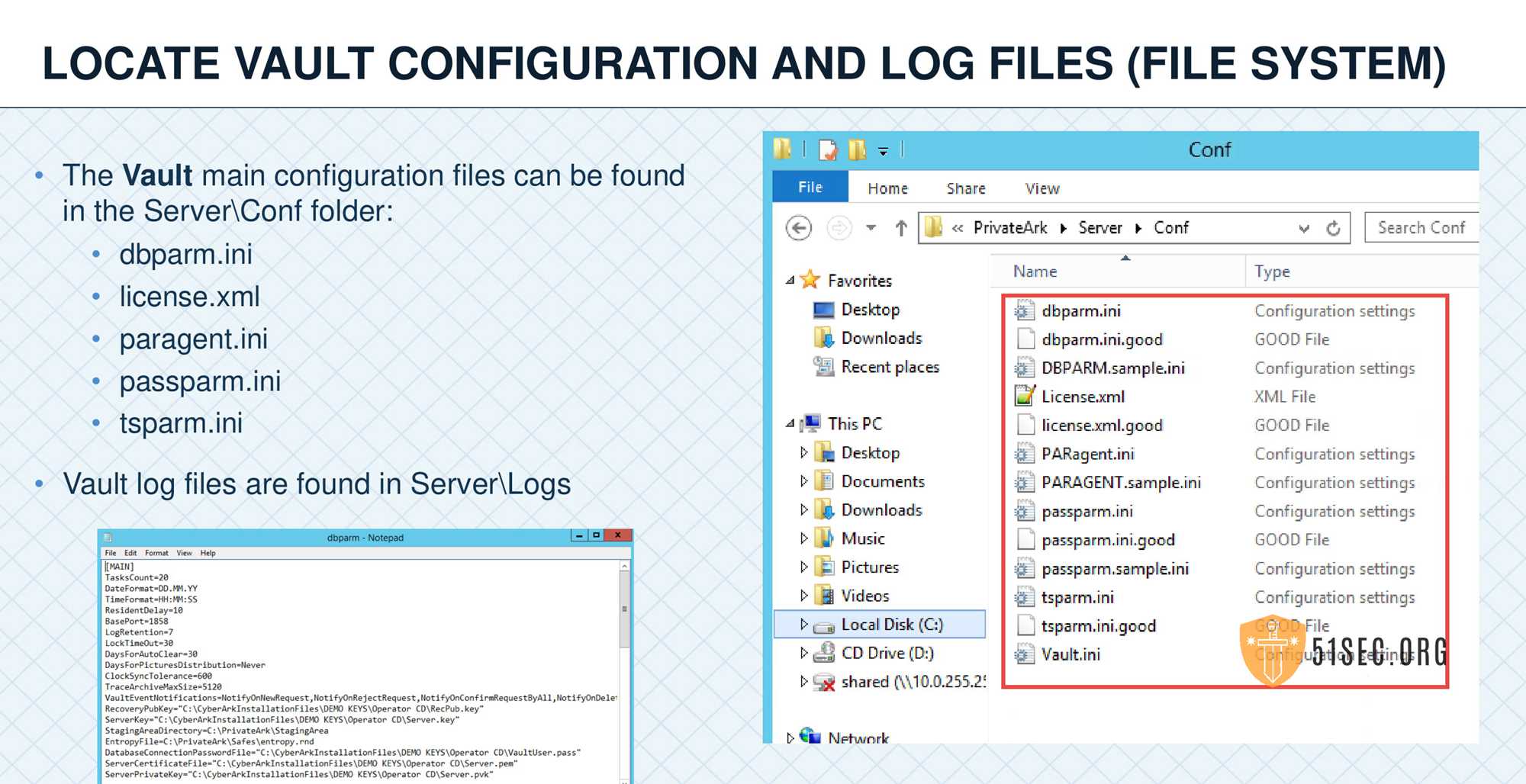The image size is (1526, 784).
Task: Select the Network tree item
Action: 858,737
